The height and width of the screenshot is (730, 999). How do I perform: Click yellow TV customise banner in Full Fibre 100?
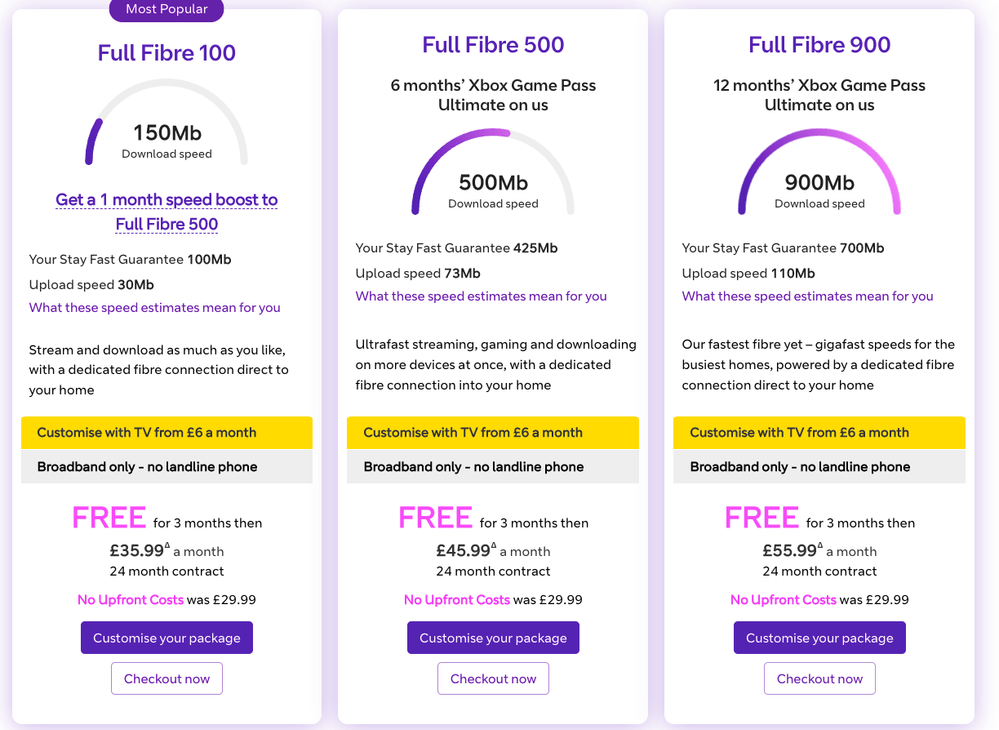(x=167, y=433)
